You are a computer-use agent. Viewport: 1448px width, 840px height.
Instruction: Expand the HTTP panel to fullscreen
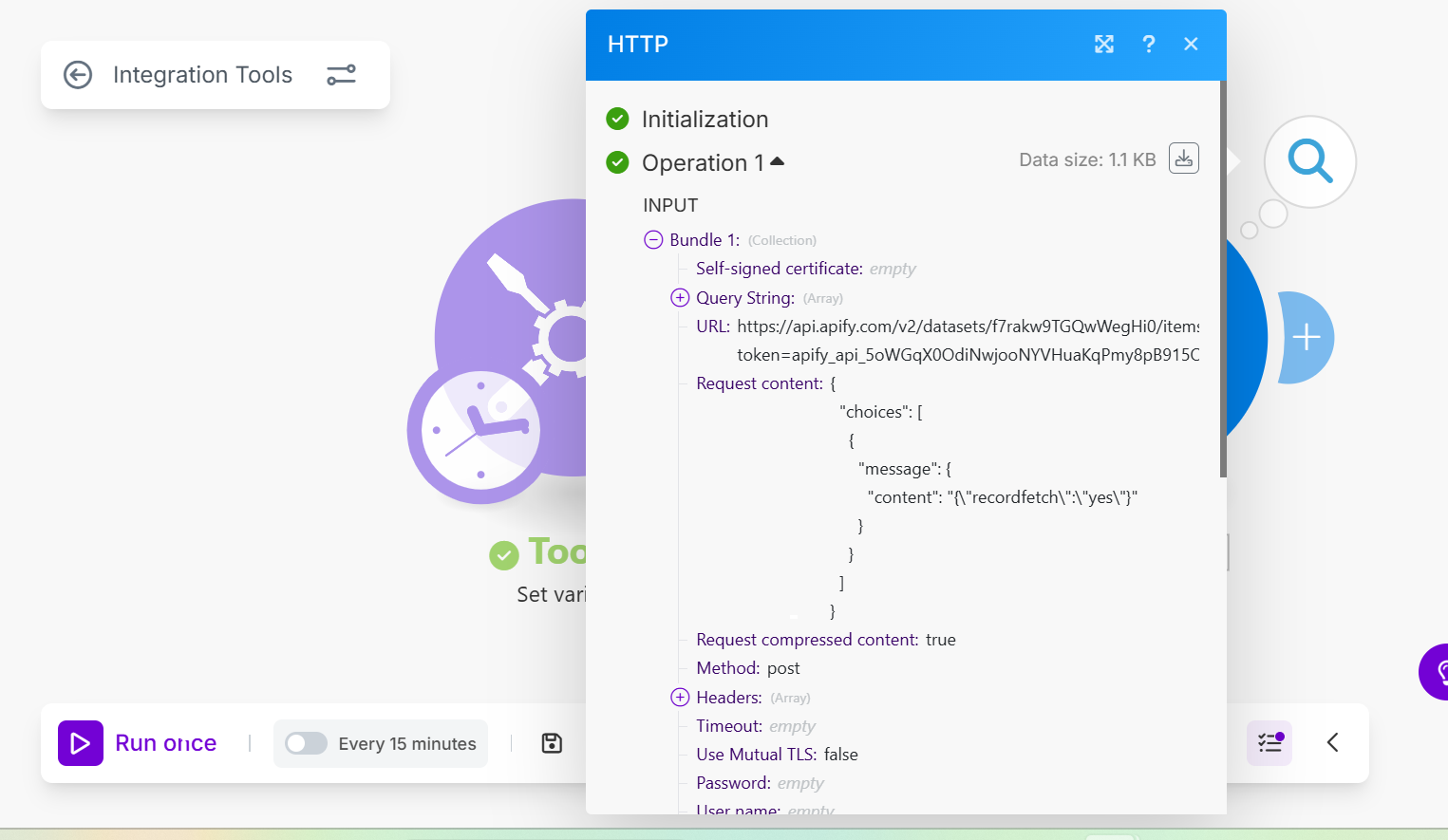[1103, 45]
